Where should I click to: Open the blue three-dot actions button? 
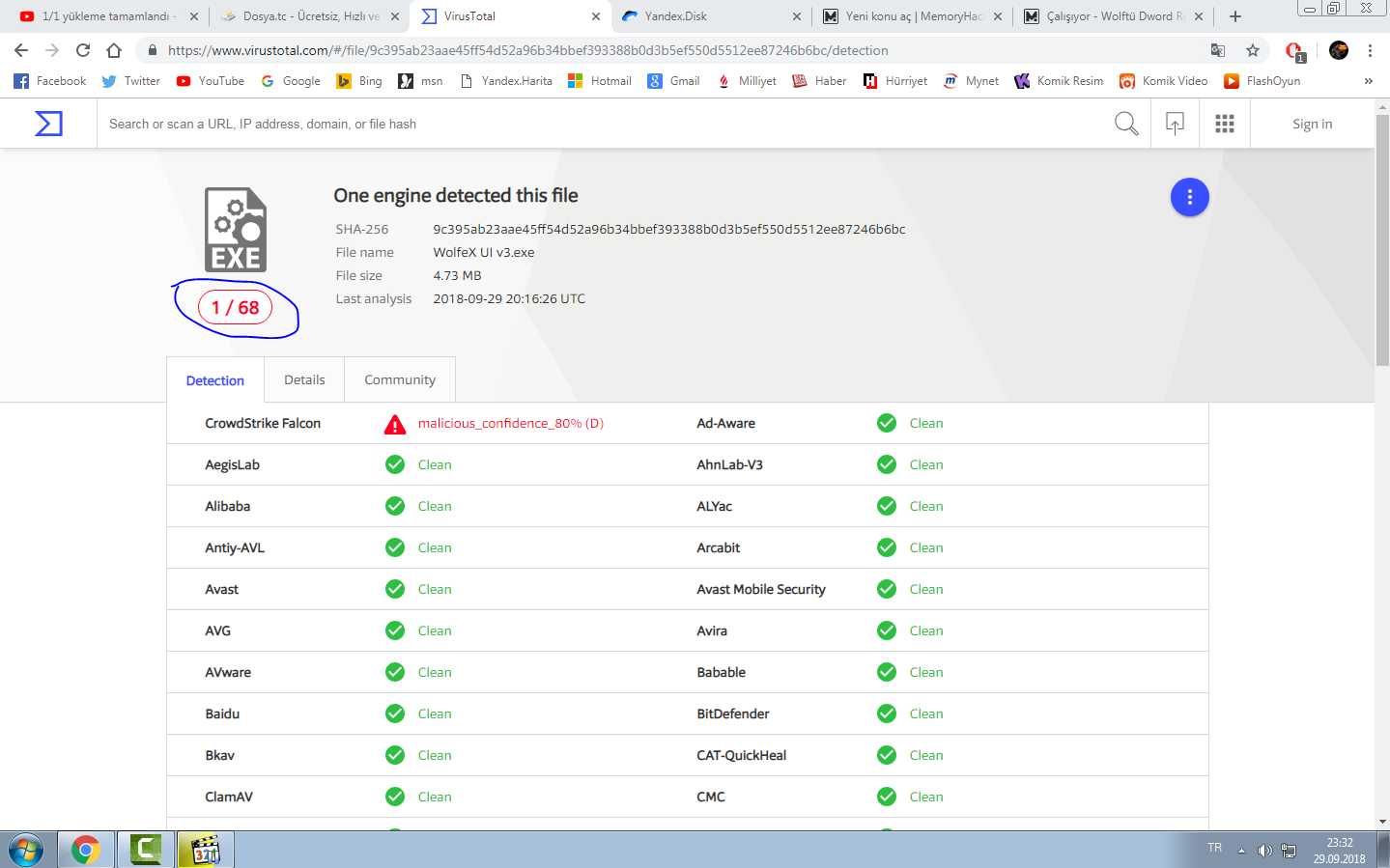coord(1190,197)
